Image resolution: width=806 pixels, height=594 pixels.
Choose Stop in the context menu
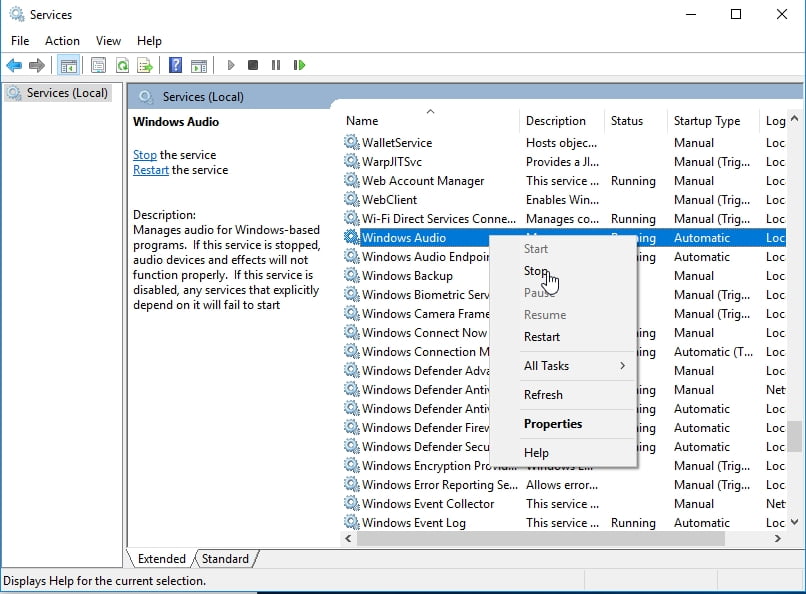click(536, 271)
